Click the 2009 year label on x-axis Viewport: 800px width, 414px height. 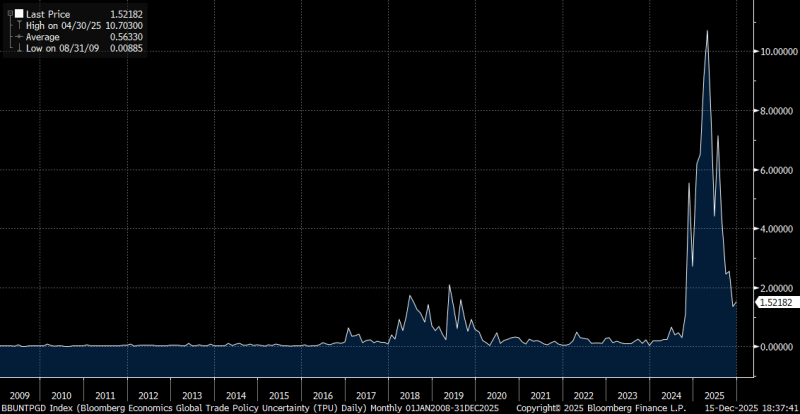click(x=17, y=396)
